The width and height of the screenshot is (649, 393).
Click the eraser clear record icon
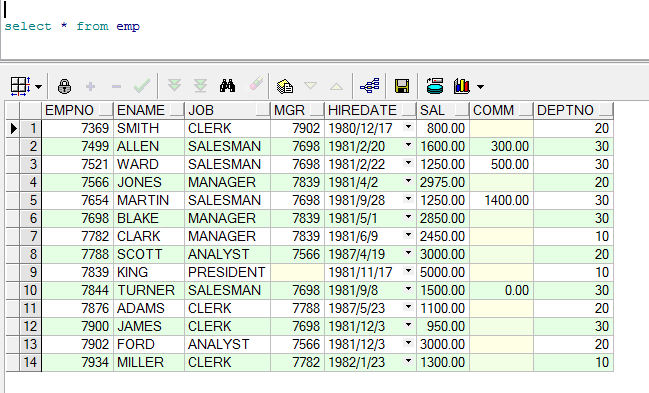256,84
